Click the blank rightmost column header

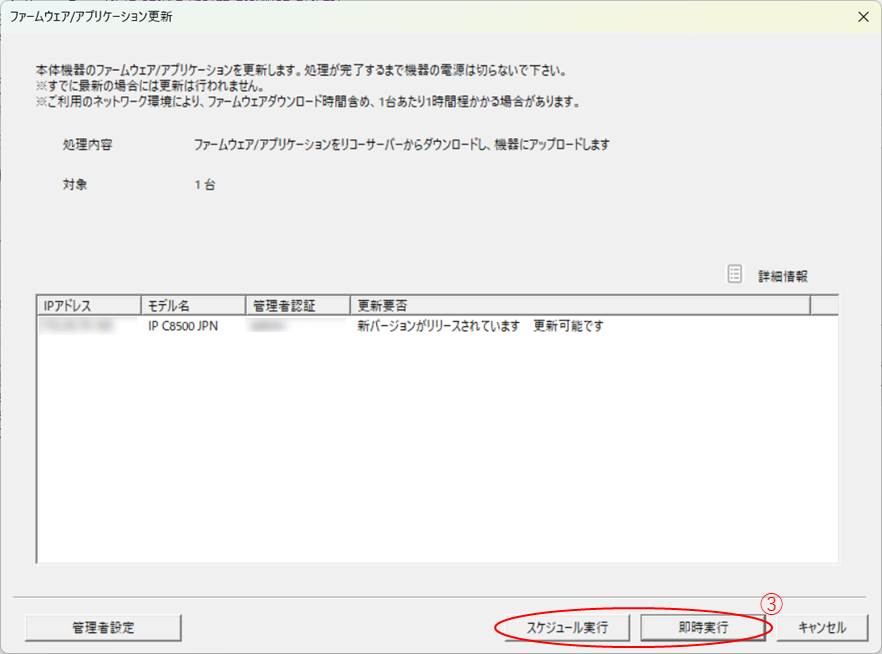pos(823,305)
